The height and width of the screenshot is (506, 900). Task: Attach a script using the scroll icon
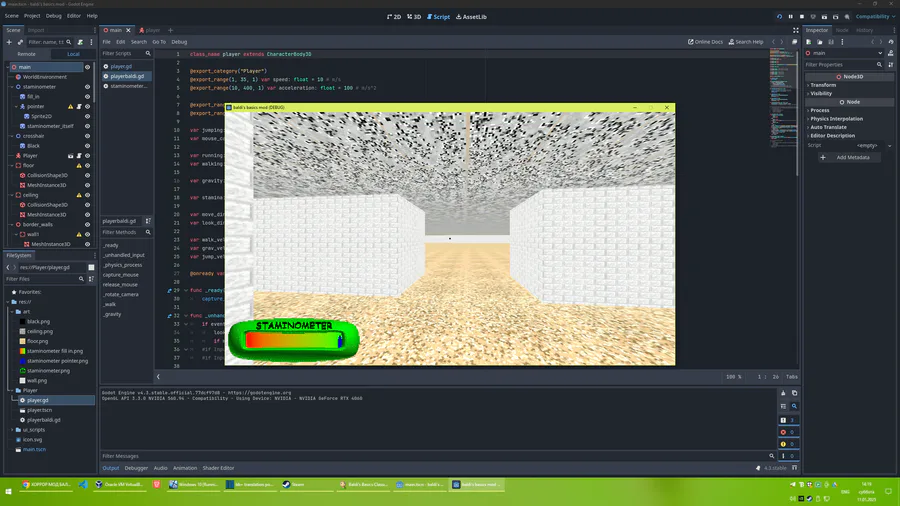pos(80,42)
